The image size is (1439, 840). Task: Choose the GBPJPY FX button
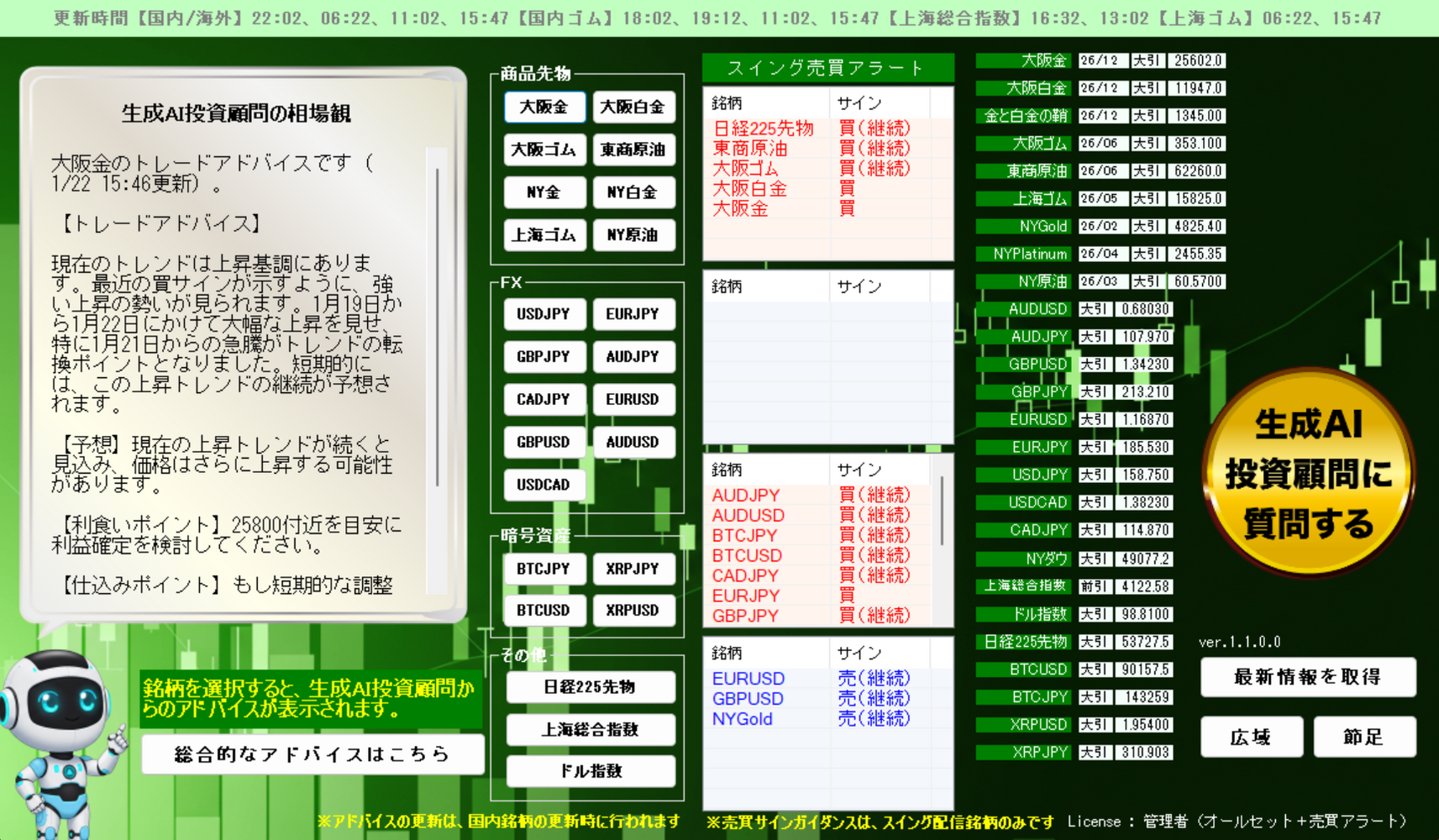tap(544, 357)
